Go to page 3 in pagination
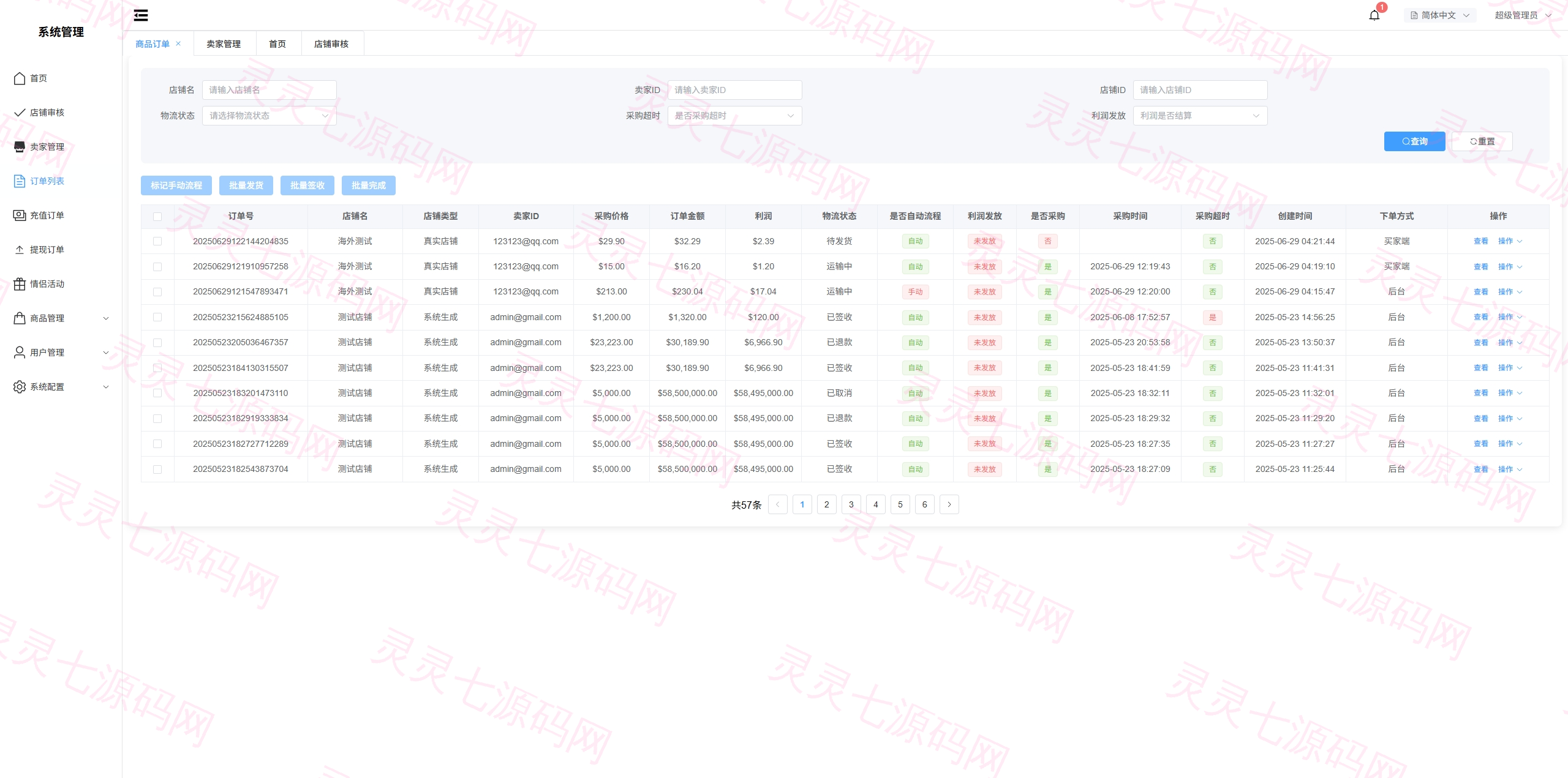 tap(851, 504)
